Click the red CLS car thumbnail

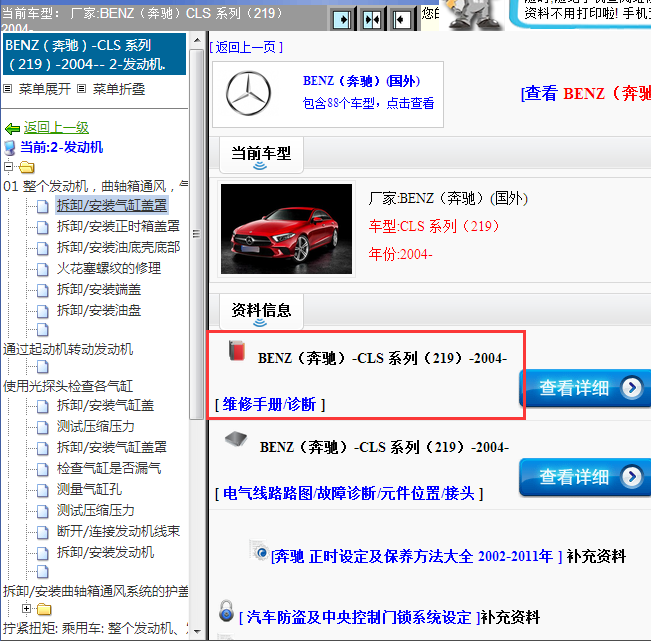[x=286, y=229]
